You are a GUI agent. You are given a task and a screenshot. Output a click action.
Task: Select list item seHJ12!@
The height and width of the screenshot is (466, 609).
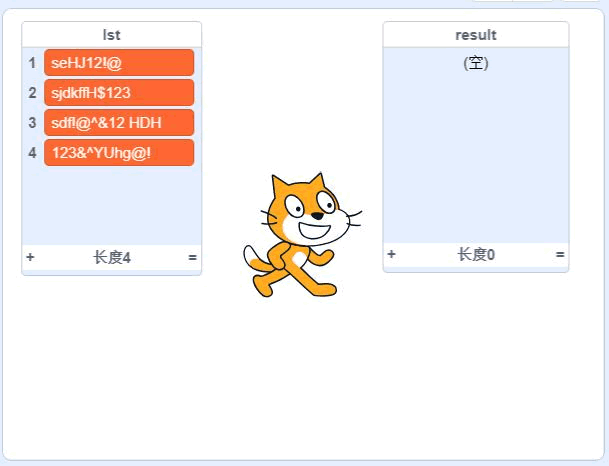pos(119,63)
